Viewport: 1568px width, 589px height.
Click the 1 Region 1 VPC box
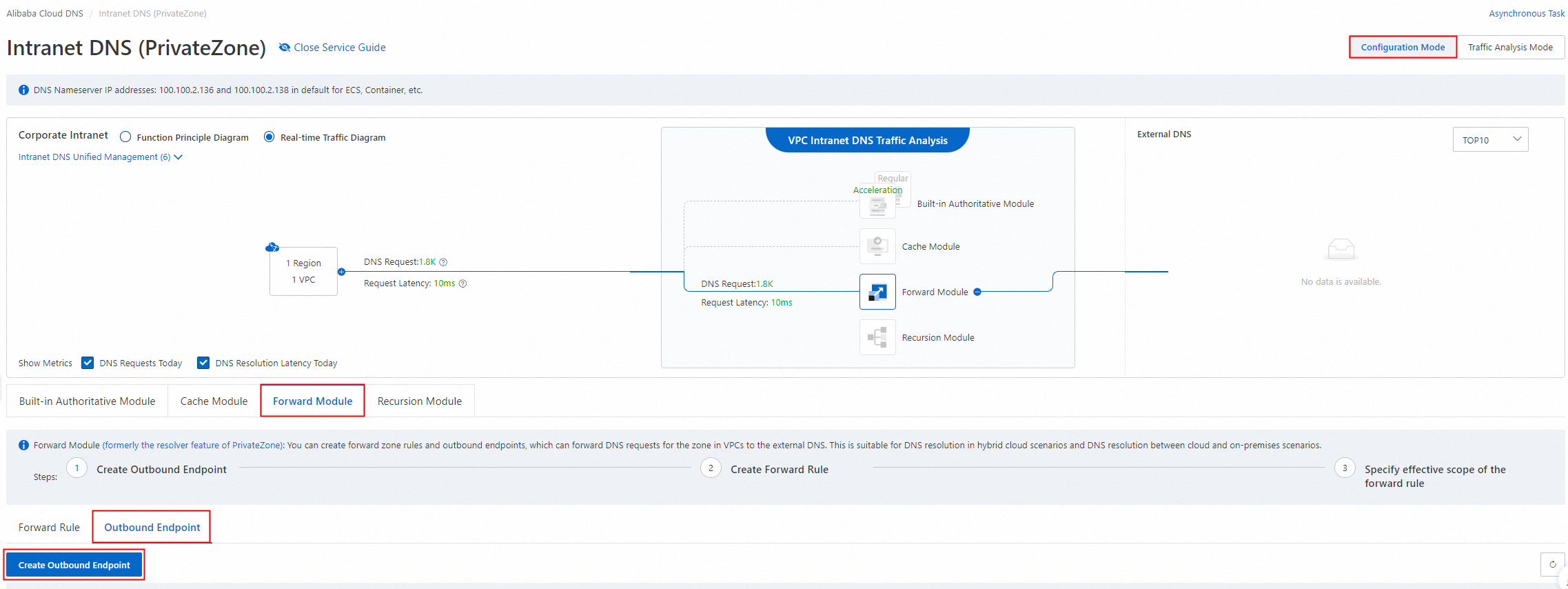point(303,272)
